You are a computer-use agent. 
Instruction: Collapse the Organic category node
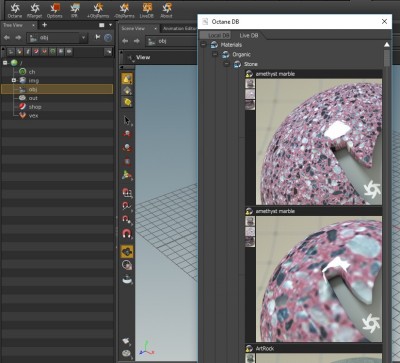215,54
